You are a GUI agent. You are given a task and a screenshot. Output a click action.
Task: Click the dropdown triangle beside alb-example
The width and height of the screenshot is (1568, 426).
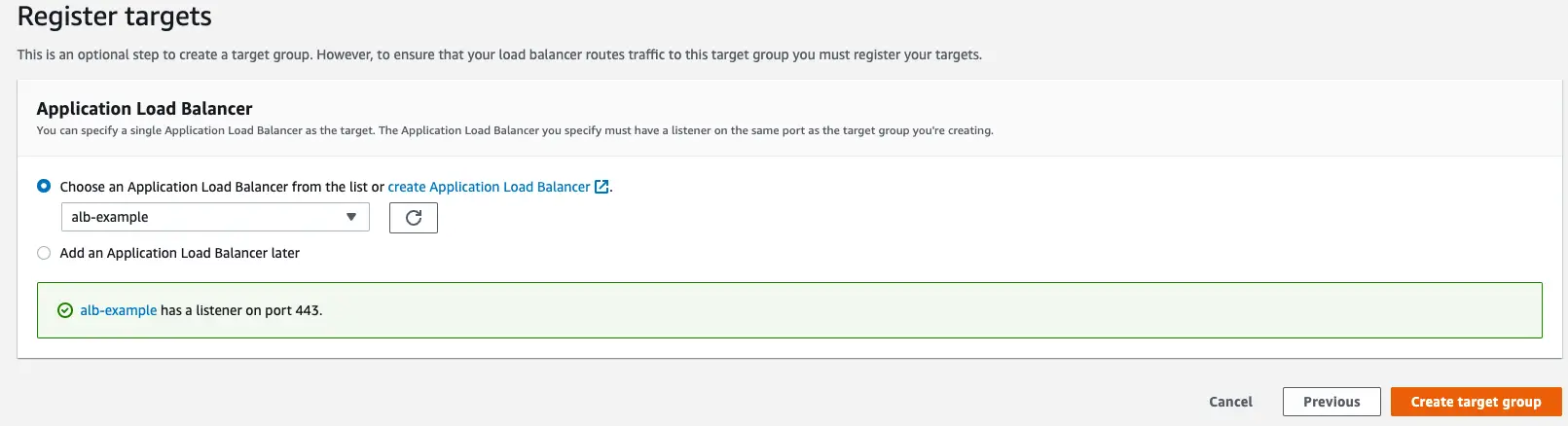click(x=351, y=217)
